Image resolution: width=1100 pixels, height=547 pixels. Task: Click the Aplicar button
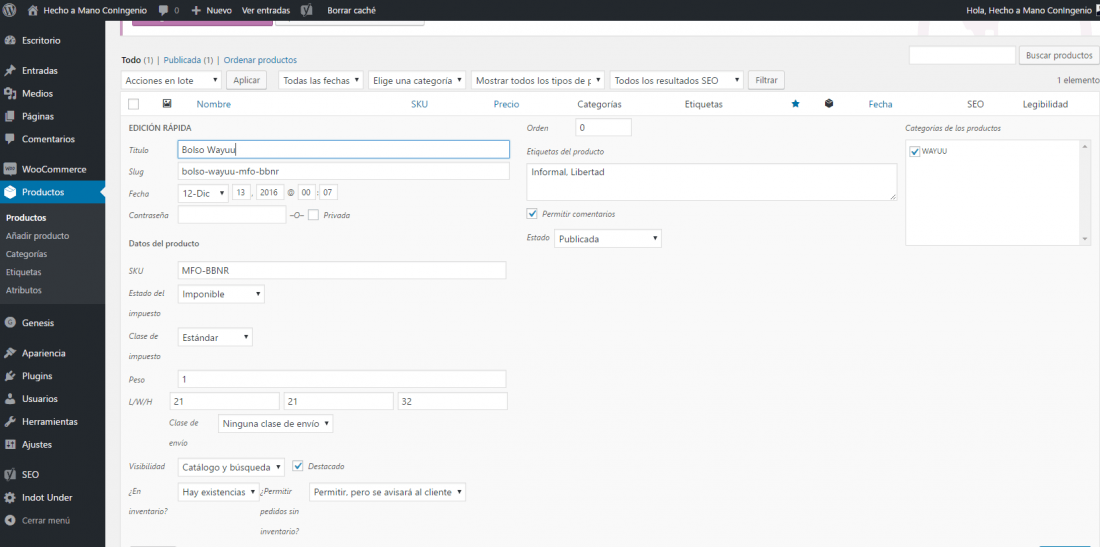click(246, 81)
